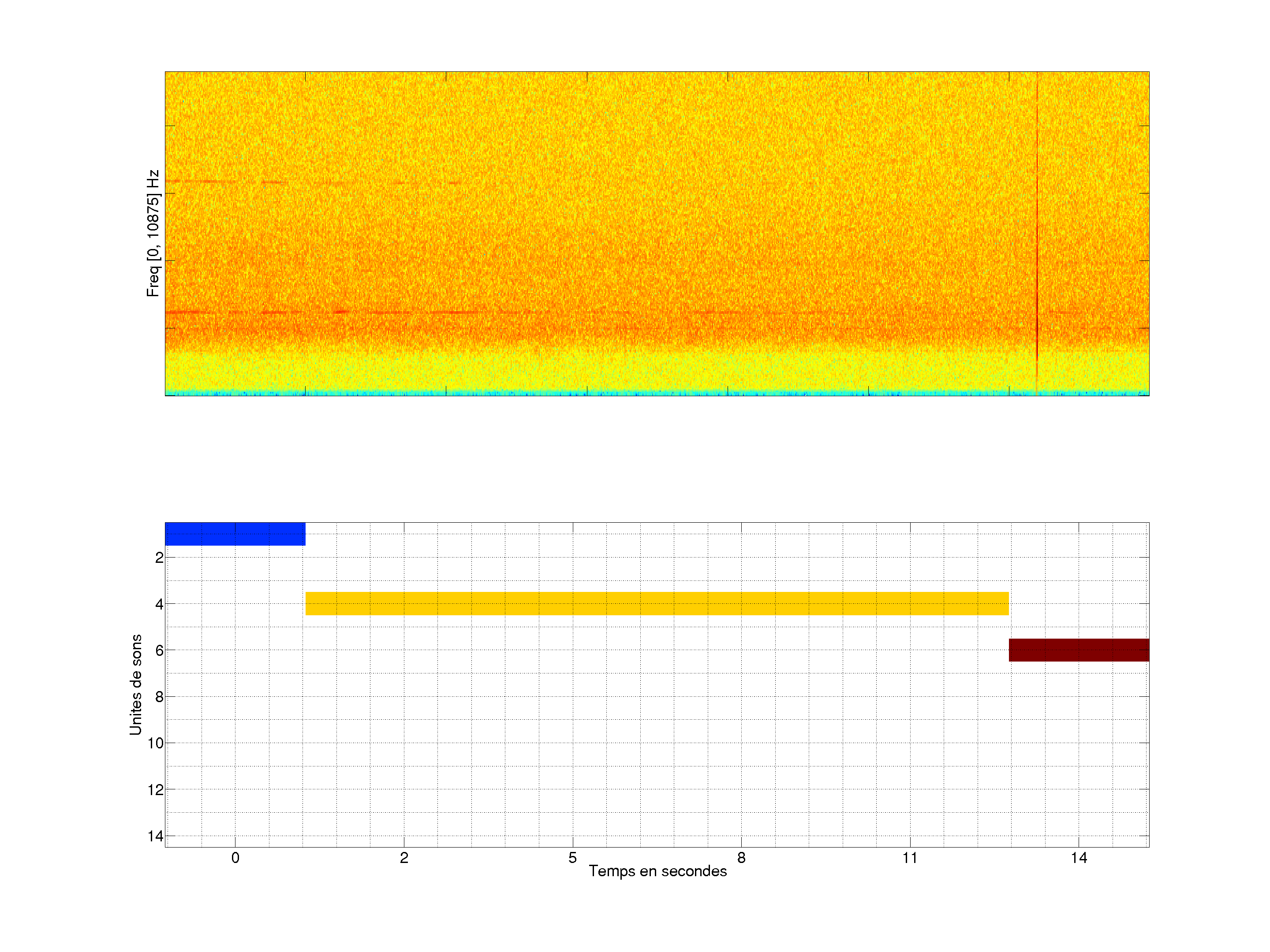1270x952 pixels.
Task: Click the vertical red line in the spectrogram
Action: tap(1036, 230)
